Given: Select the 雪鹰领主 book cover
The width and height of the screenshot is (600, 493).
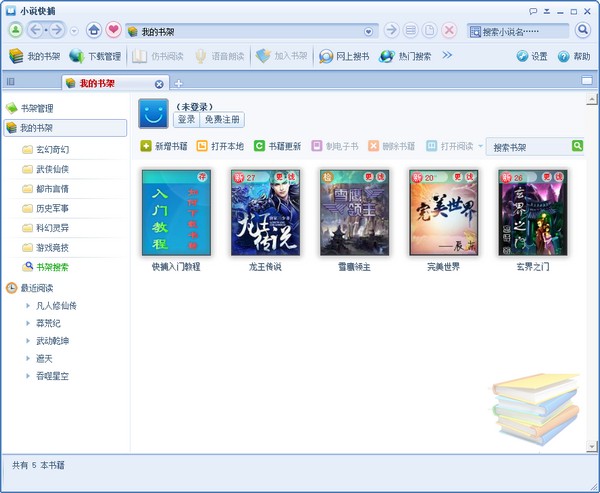Looking at the screenshot, I should [x=354, y=213].
